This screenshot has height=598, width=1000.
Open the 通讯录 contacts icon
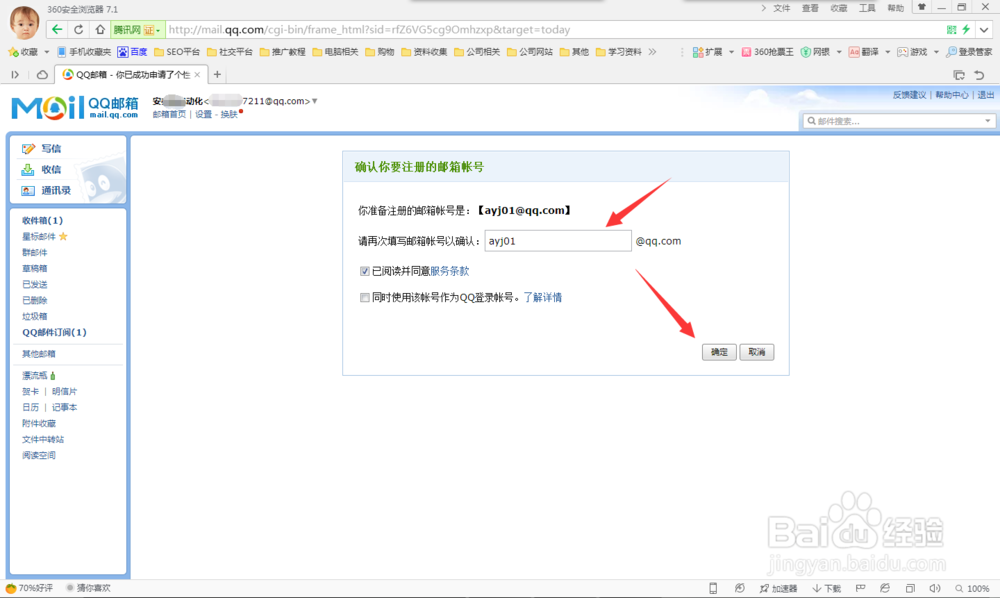[x=28, y=191]
